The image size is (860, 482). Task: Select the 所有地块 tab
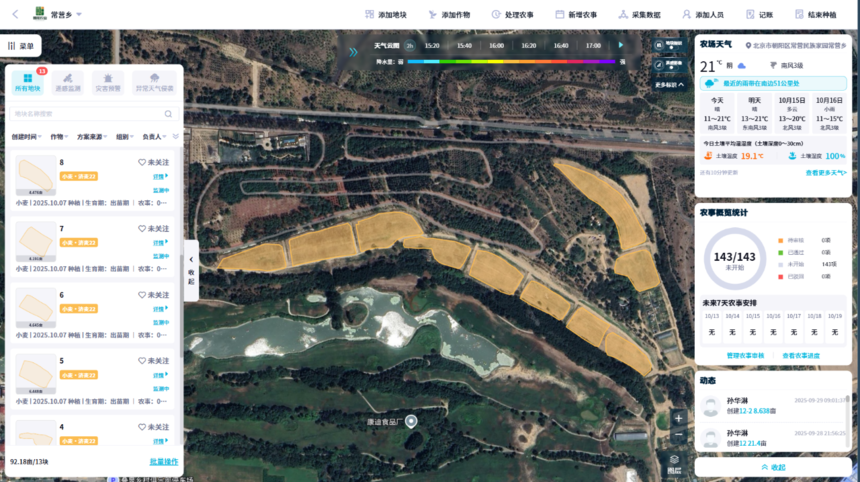(x=27, y=82)
